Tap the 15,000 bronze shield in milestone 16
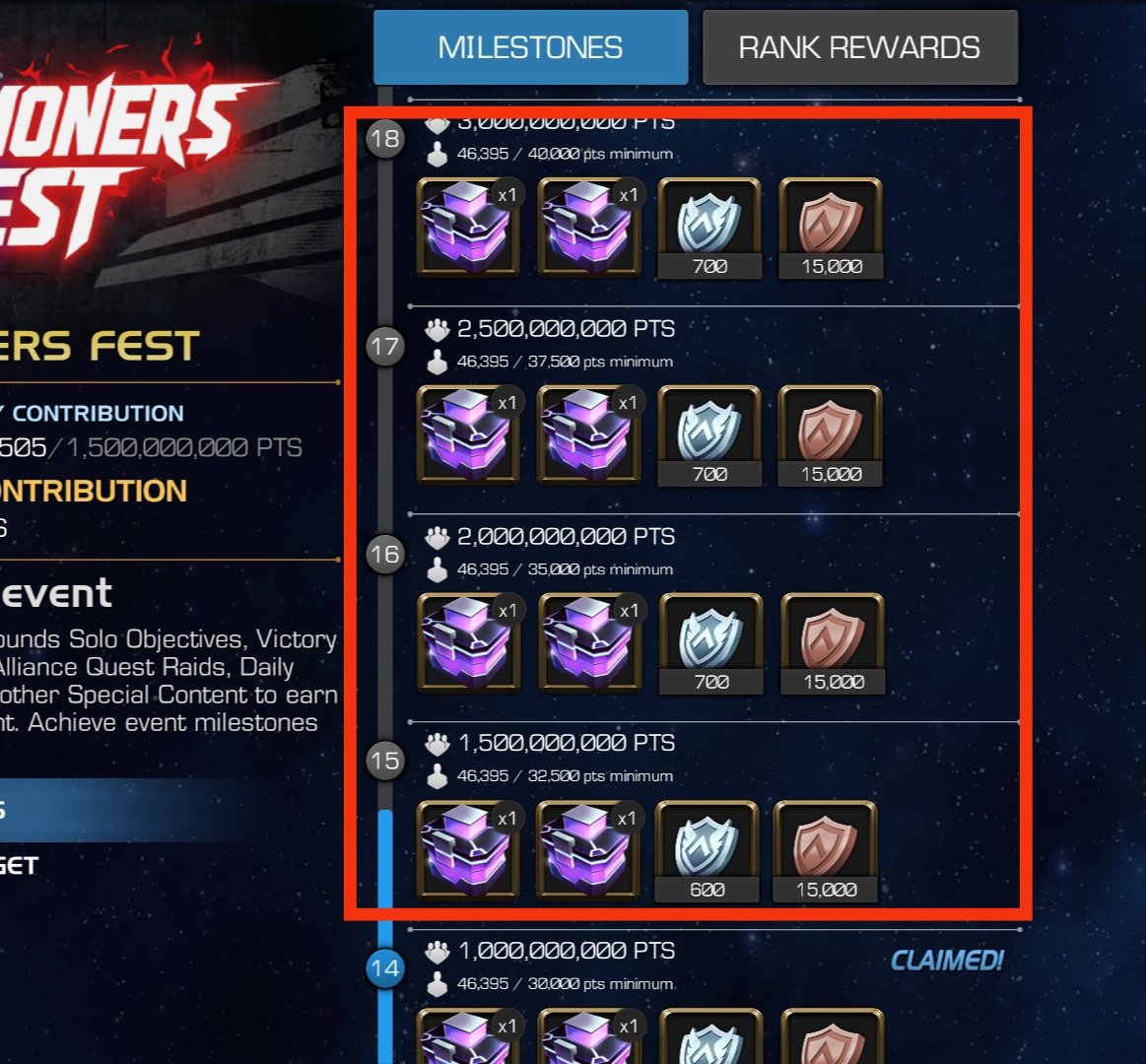 coord(834,643)
